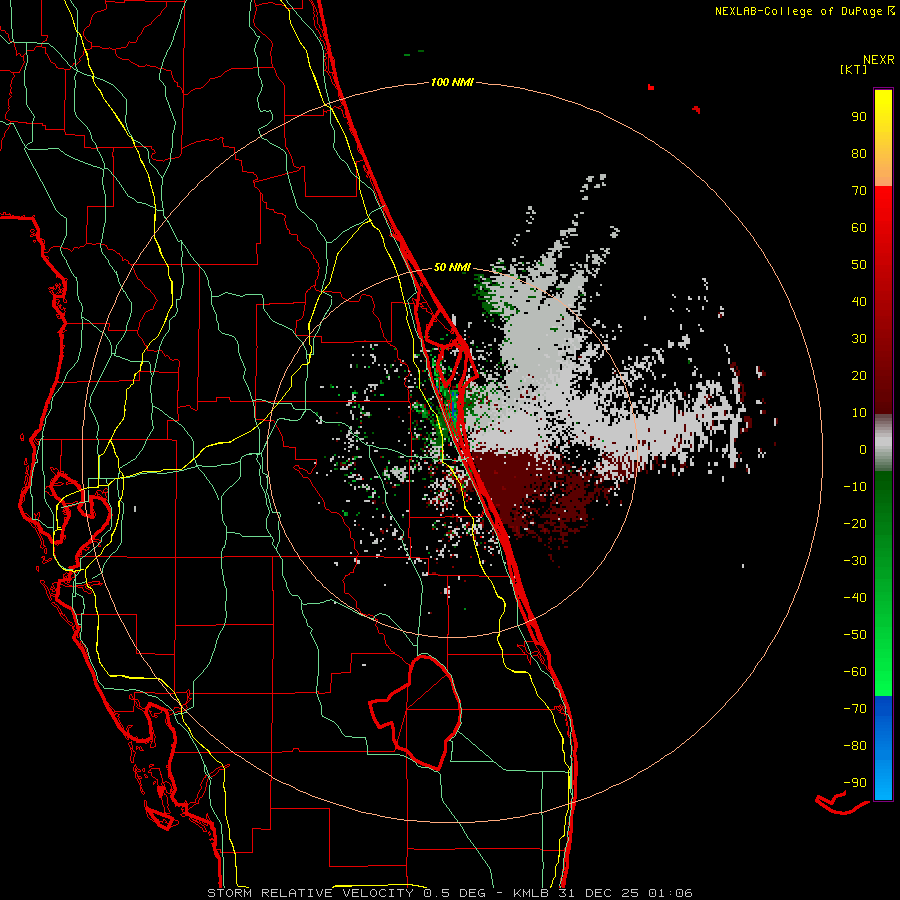Click the -40 value on velocity scale
The width and height of the screenshot is (900, 900).
[855, 598]
